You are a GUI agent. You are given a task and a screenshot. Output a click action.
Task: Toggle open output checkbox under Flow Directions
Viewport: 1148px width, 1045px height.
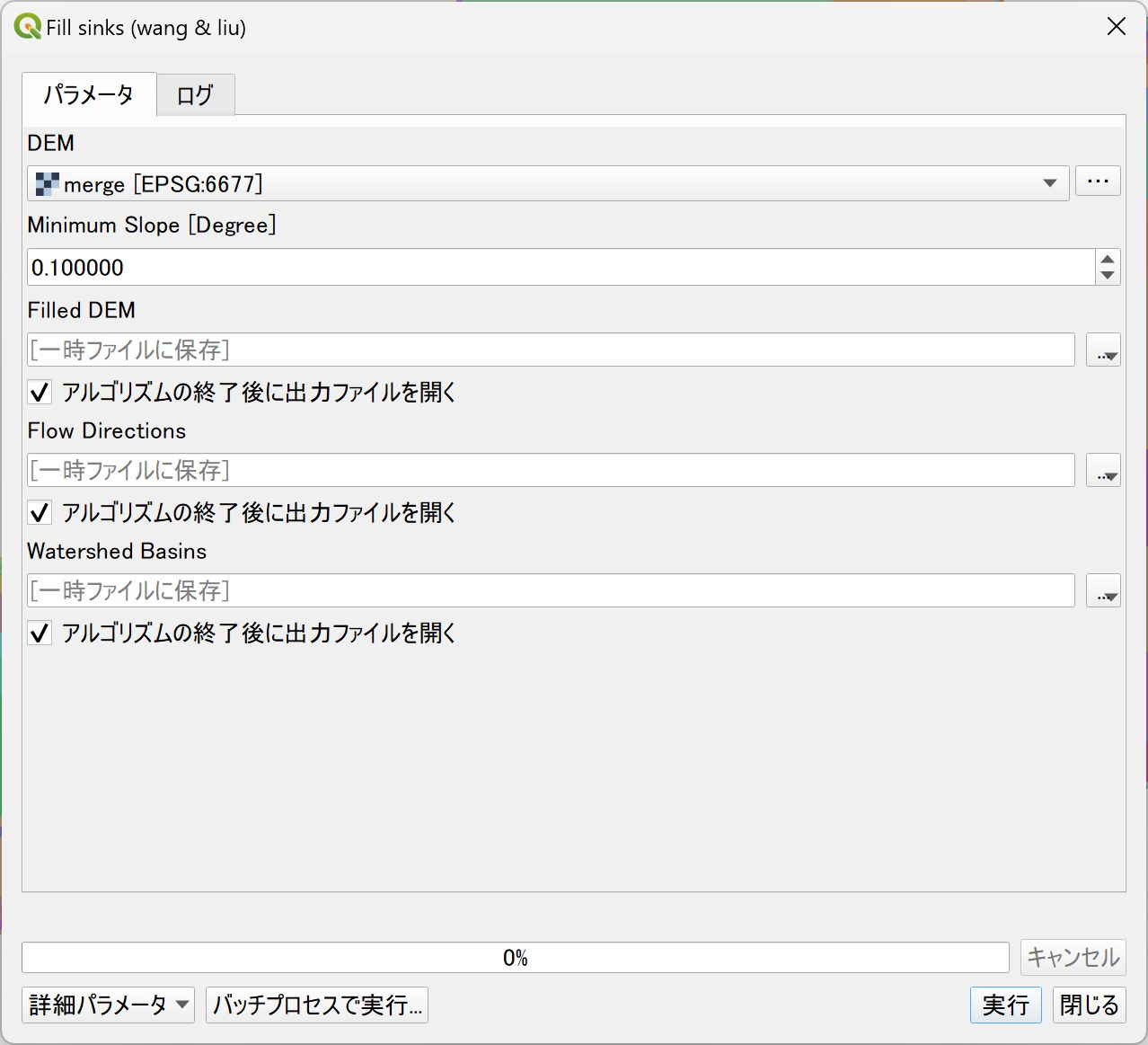(x=40, y=512)
